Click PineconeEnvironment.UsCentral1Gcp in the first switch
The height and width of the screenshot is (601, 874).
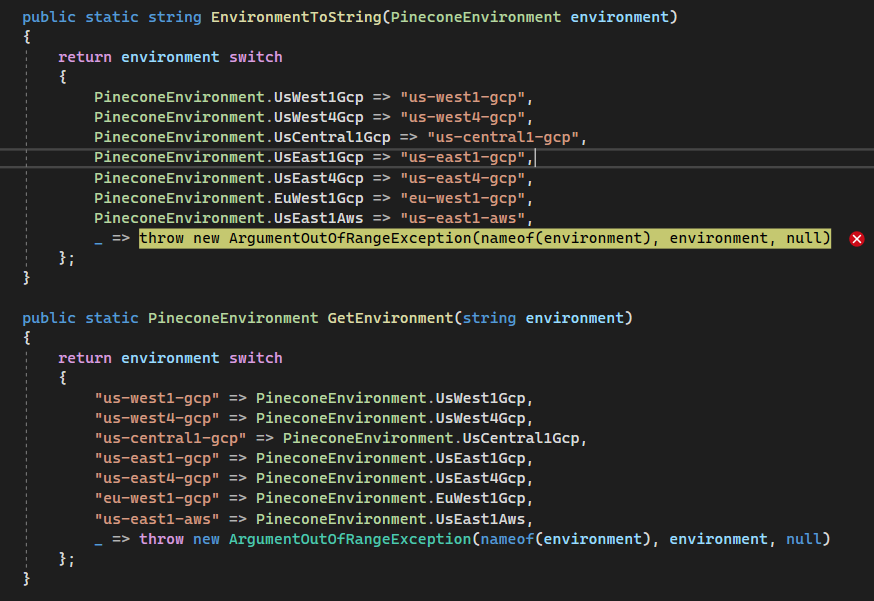242,138
